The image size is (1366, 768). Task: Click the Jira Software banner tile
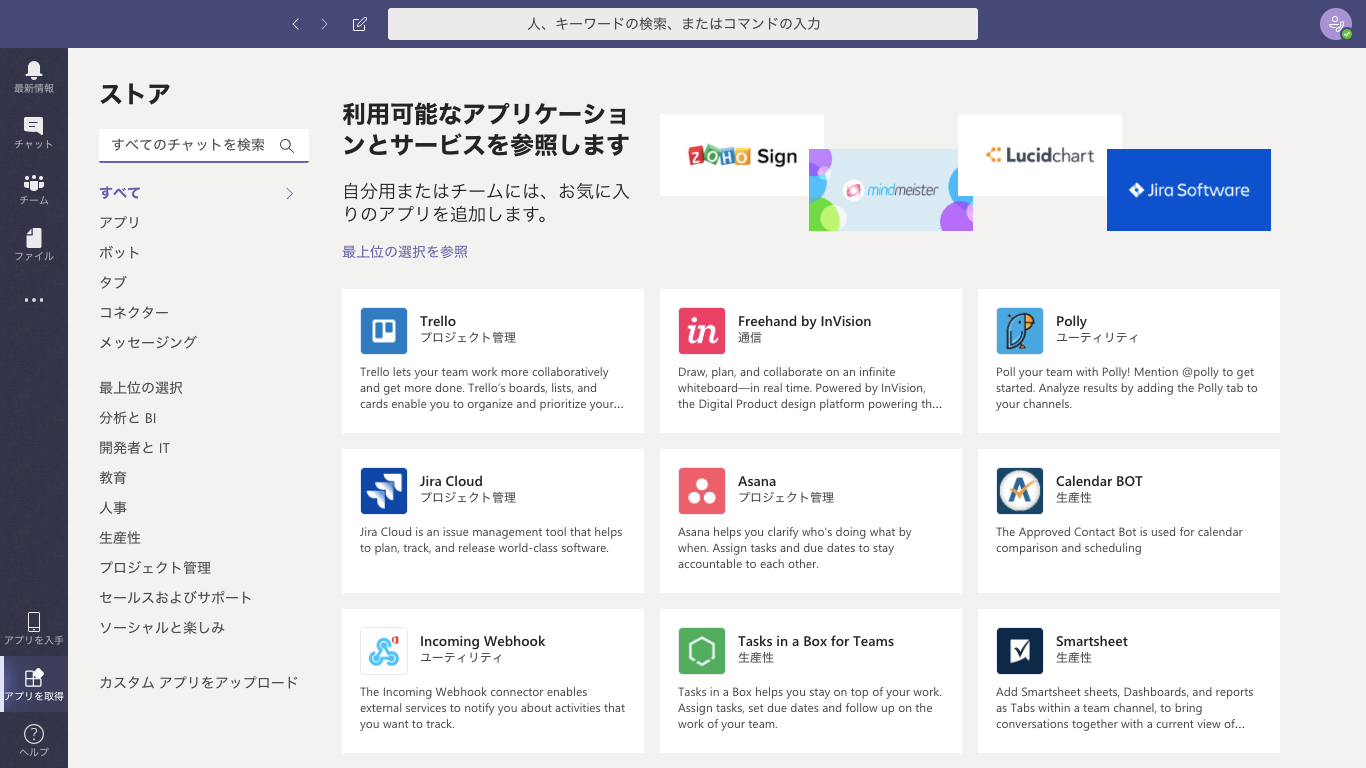[1188, 190]
